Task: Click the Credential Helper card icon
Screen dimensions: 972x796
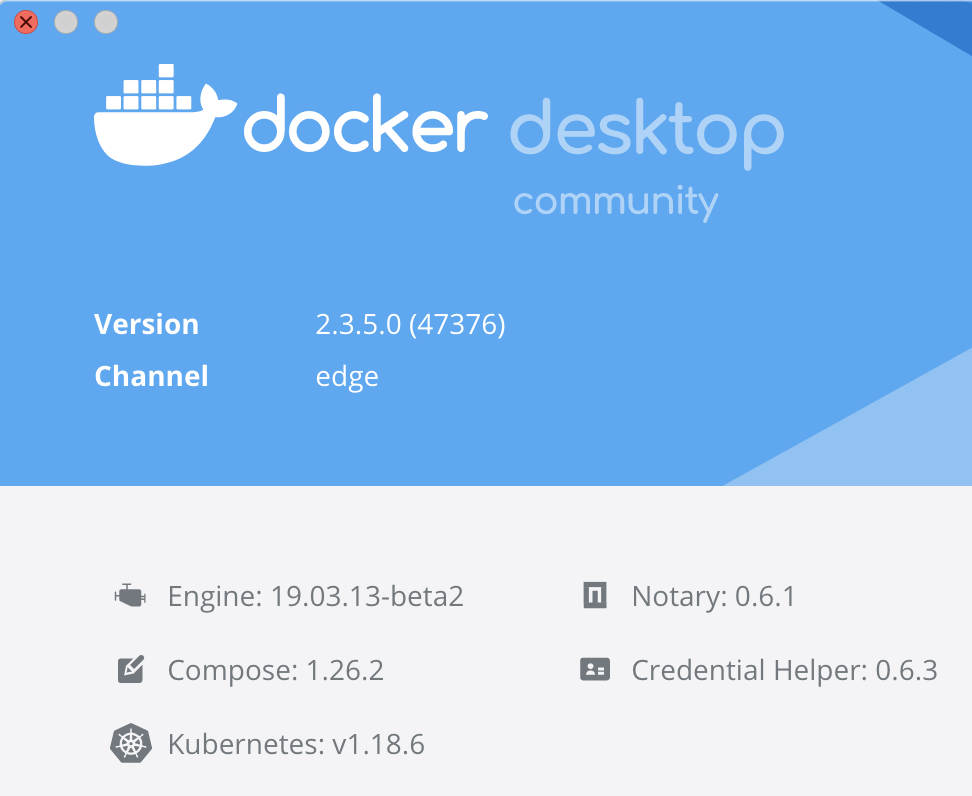Action: [x=595, y=670]
